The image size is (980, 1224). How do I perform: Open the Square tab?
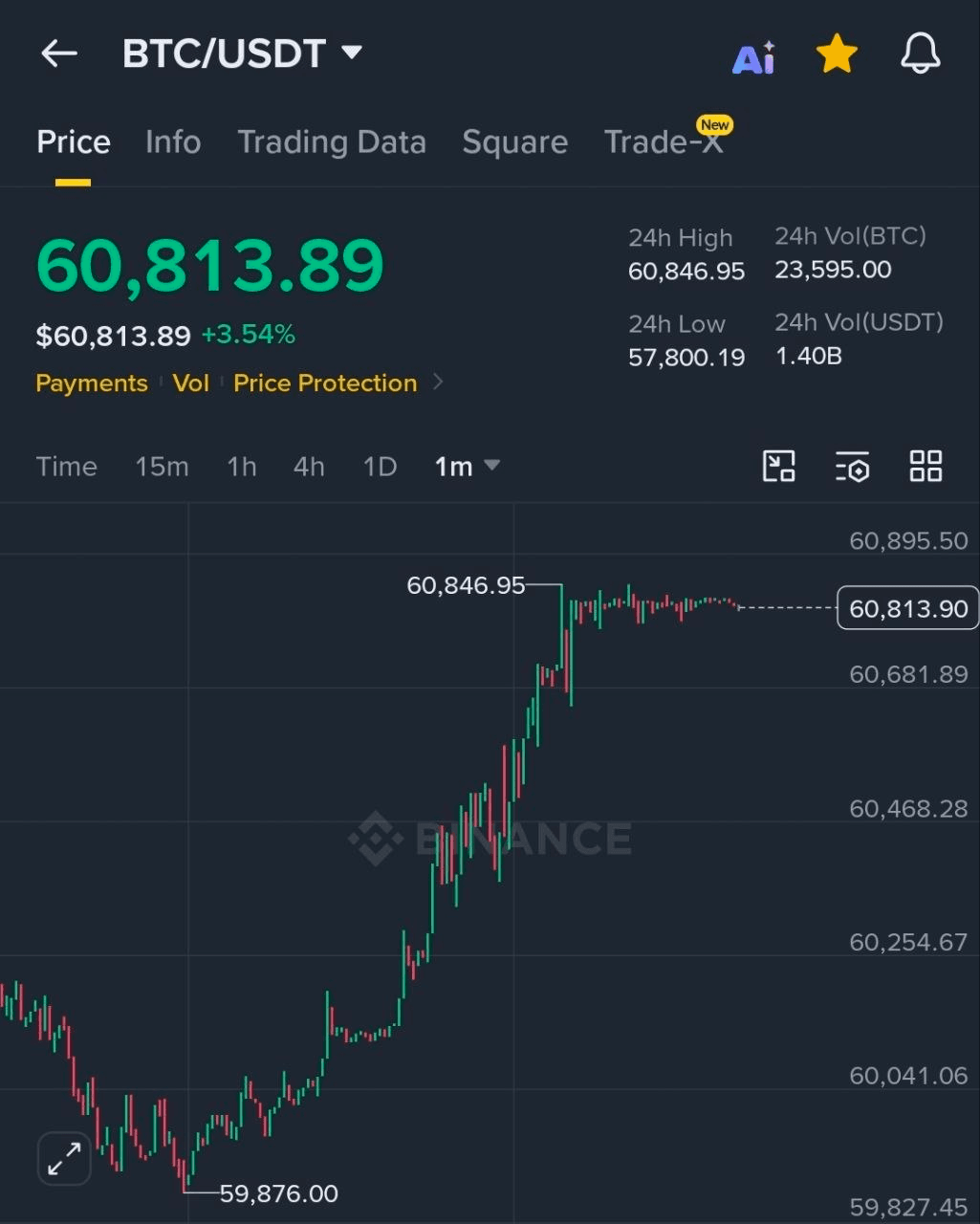click(515, 142)
